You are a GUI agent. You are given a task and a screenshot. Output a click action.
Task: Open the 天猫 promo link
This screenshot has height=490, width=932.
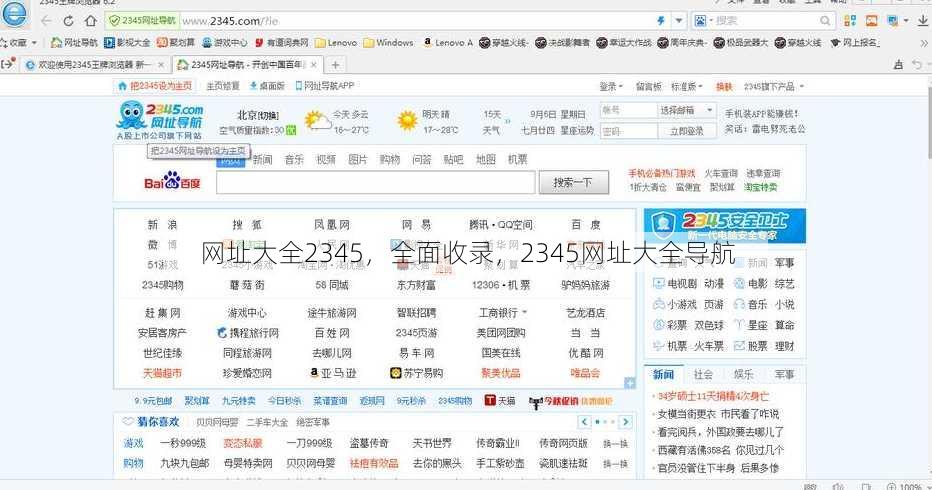coord(500,401)
